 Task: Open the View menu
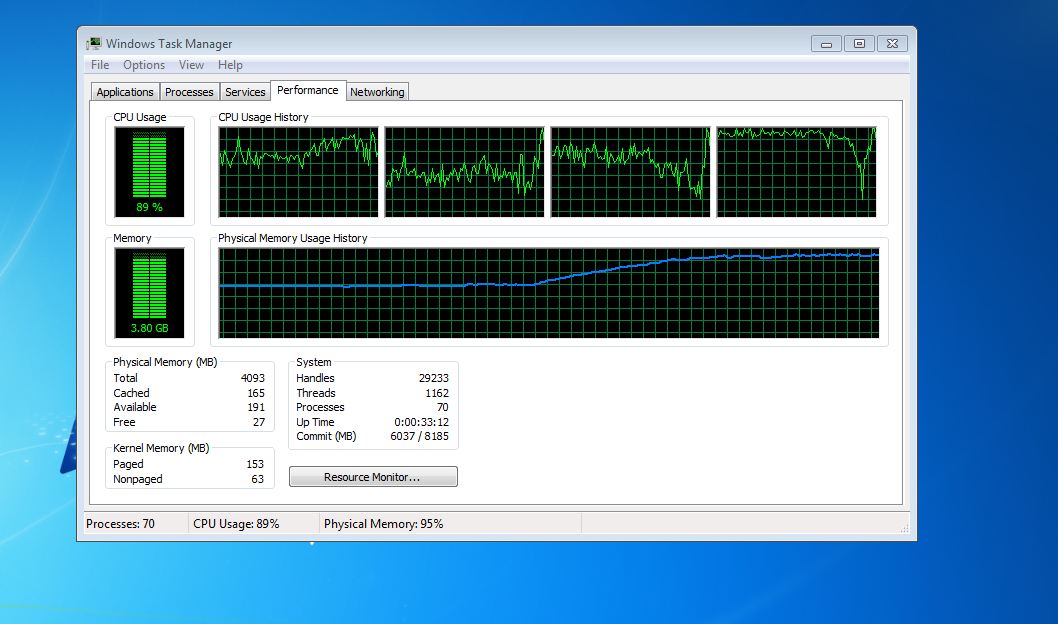(x=191, y=65)
